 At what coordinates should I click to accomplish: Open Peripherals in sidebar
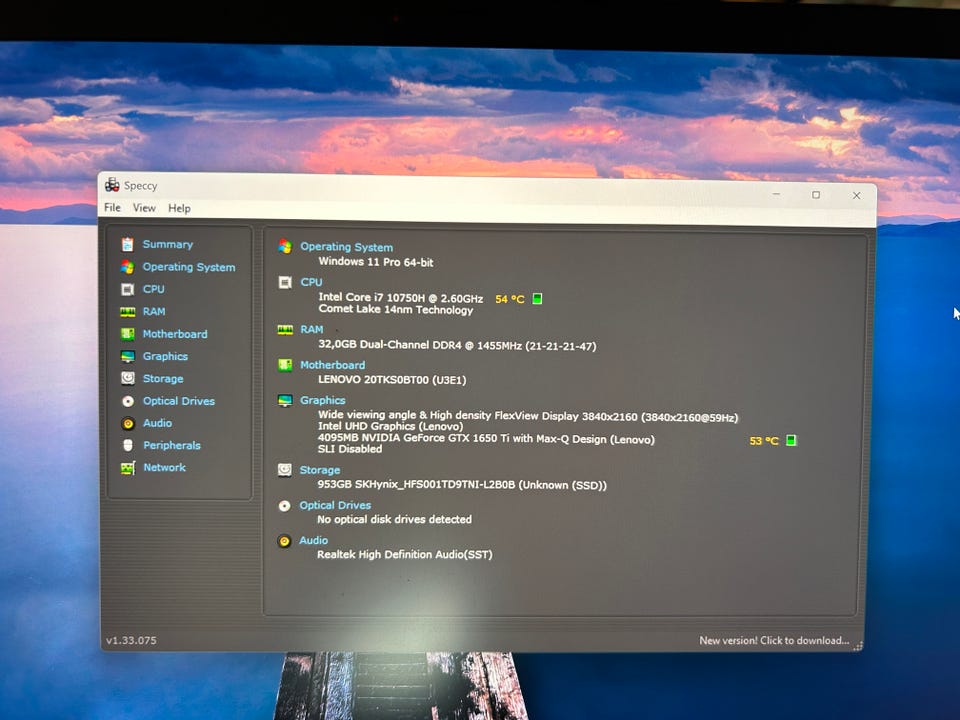pos(171,445)
